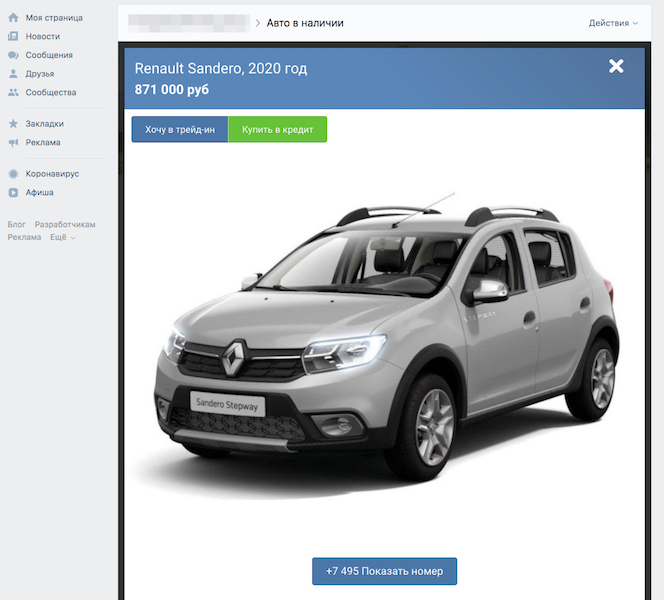Screen dimensions: 664x600
Task: Click the person icon beside Друзья
Action: 13,74
